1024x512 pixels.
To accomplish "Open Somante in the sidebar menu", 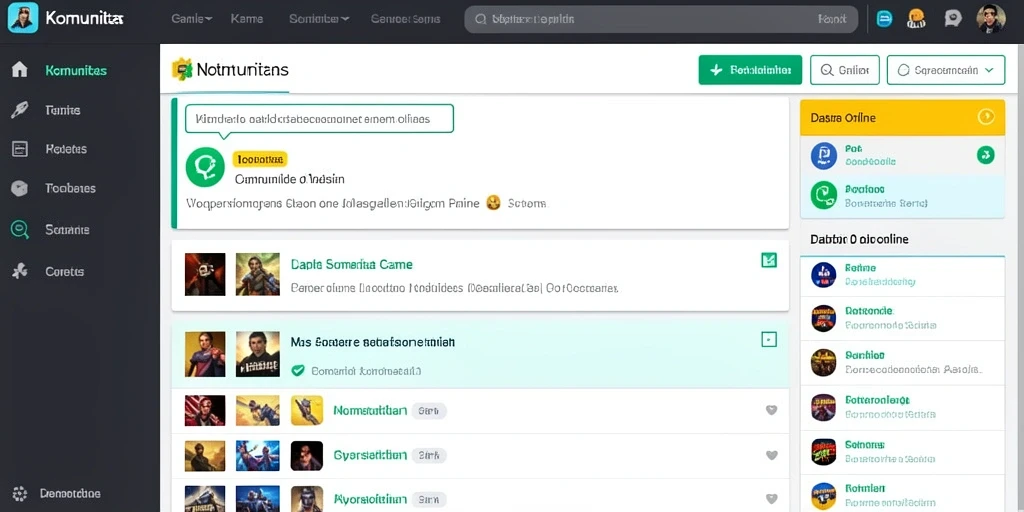I will point(67,229).
